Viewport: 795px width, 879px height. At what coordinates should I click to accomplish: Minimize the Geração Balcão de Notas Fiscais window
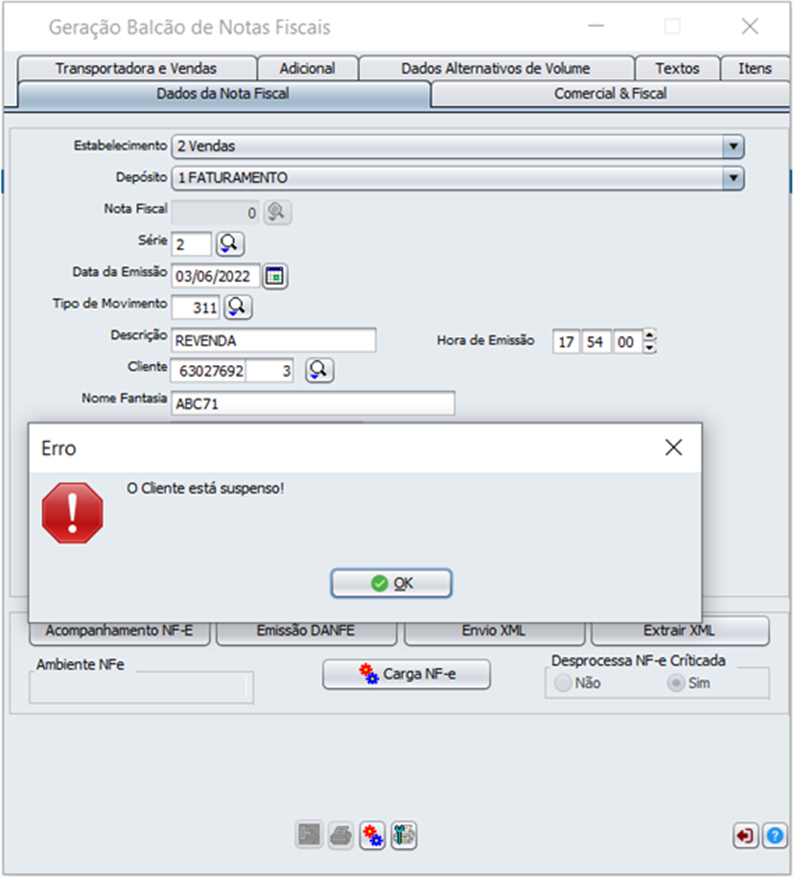click(x=595, y=26)
